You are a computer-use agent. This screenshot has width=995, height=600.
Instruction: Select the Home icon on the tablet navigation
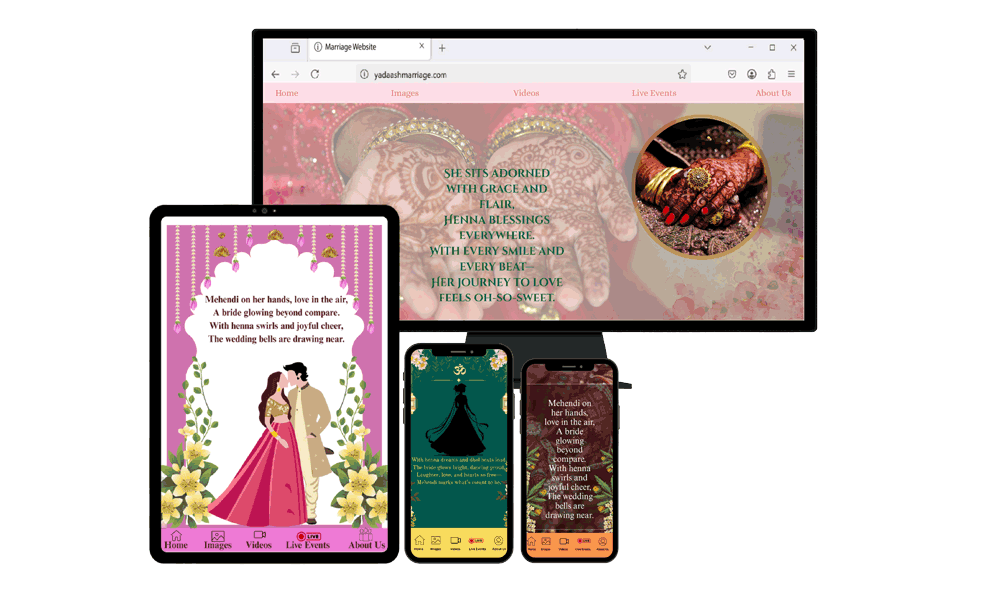(176, 536)
